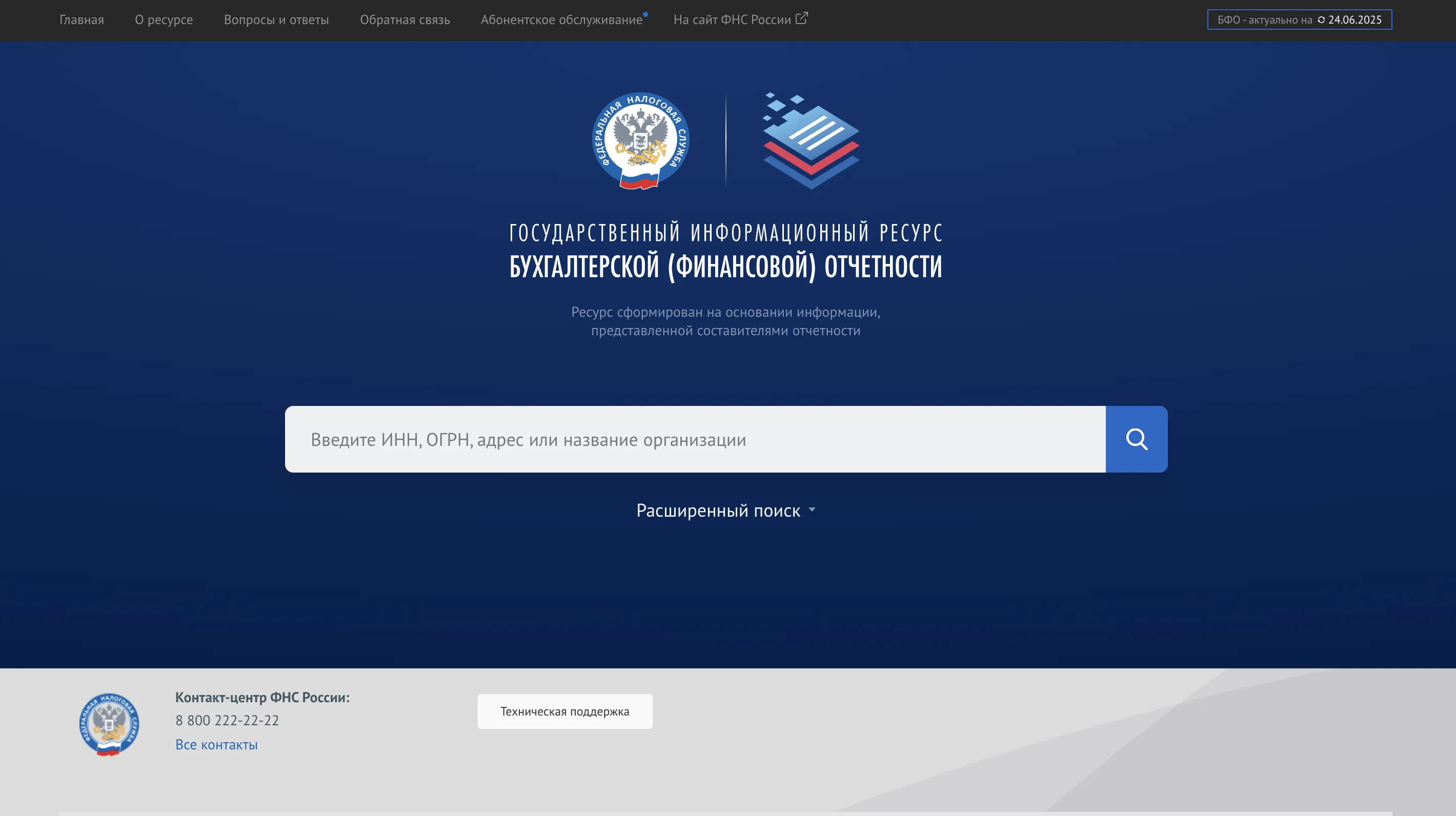This screenshot has height=816, width=1456.
Task: Click the stacked documents BFO logo
Action: (x=811, y=141)
